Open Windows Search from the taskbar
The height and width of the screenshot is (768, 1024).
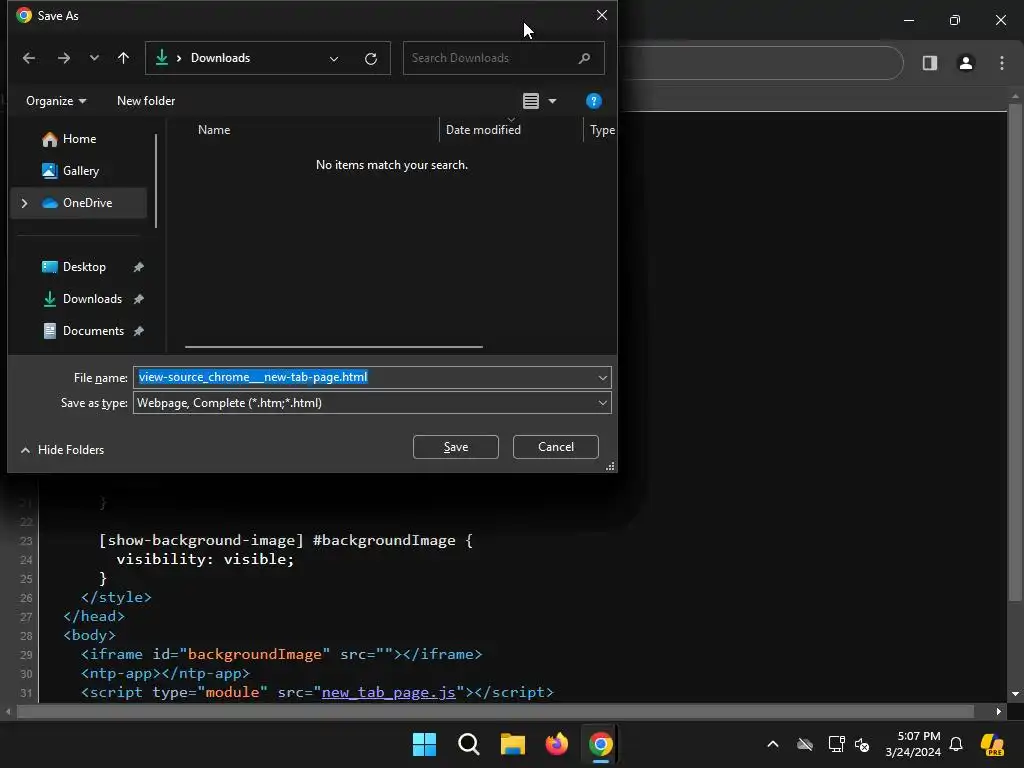(469, 744)
